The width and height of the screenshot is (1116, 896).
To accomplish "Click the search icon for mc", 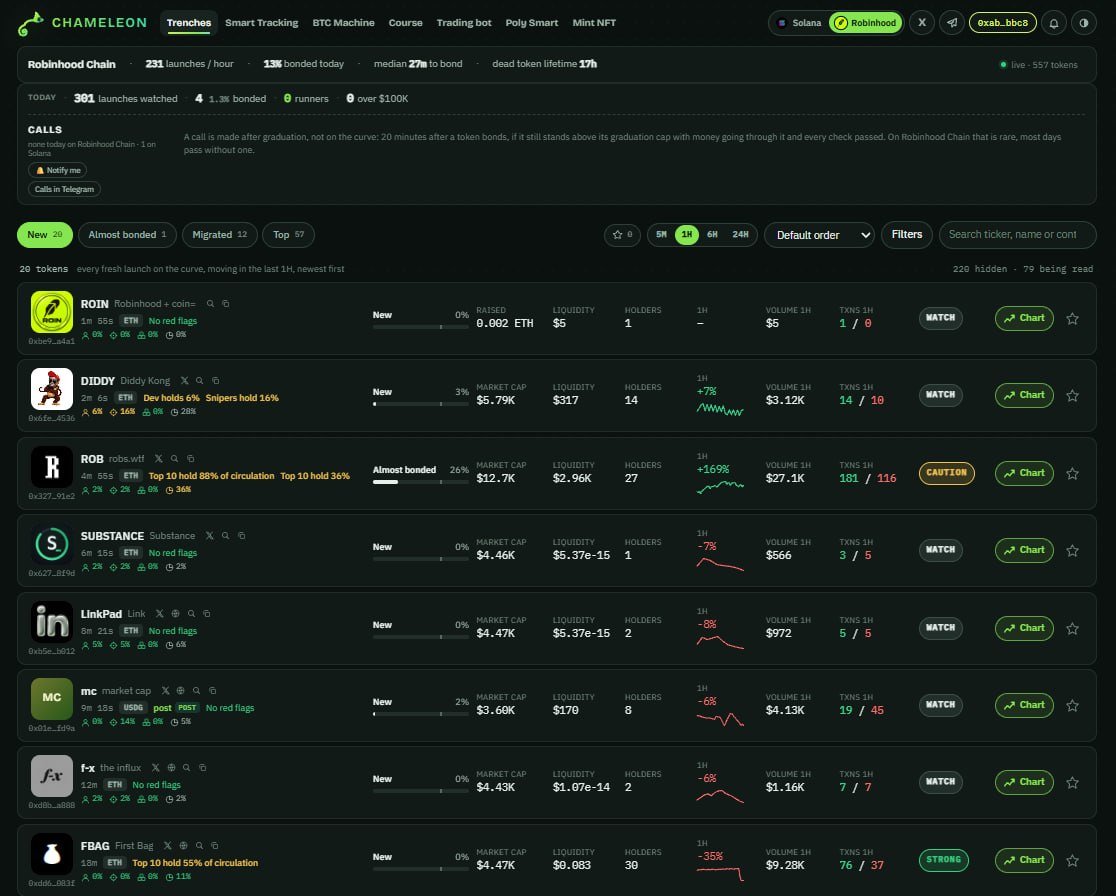I will 196,691.
